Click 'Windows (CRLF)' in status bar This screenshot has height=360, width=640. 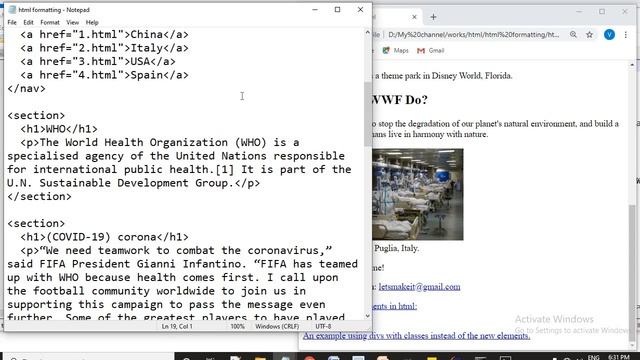(277, 326)
